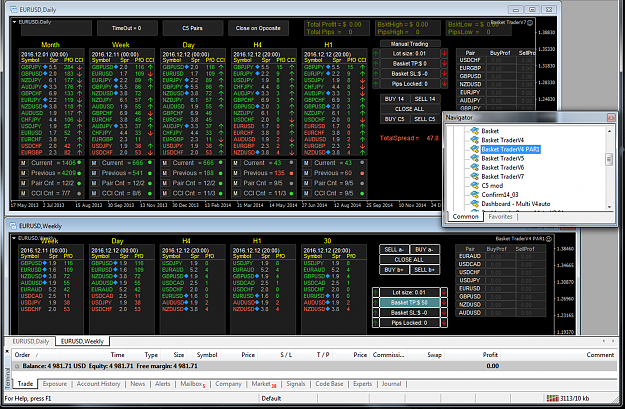Viewport: 625px width, 409px height.
Task: Select Dashboard - Multi V4auto in Navigator
Action: 515,204
